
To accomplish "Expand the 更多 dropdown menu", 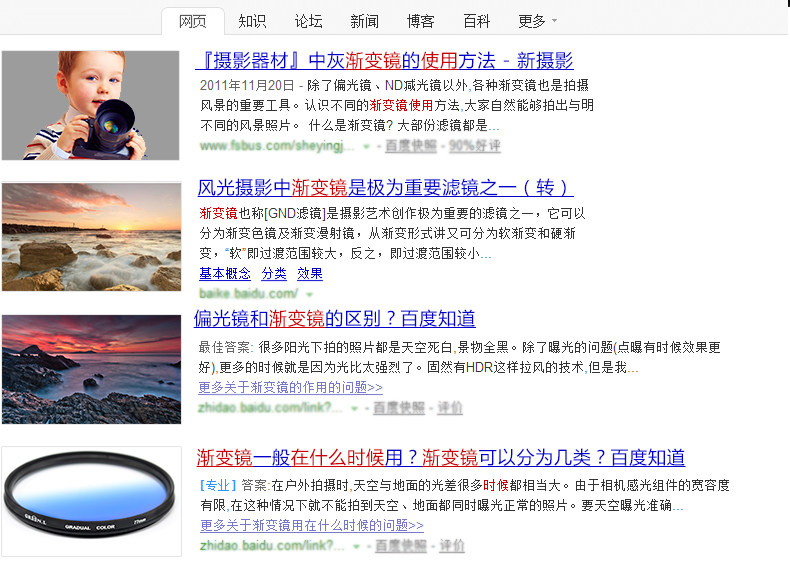I will pos(538,21).
